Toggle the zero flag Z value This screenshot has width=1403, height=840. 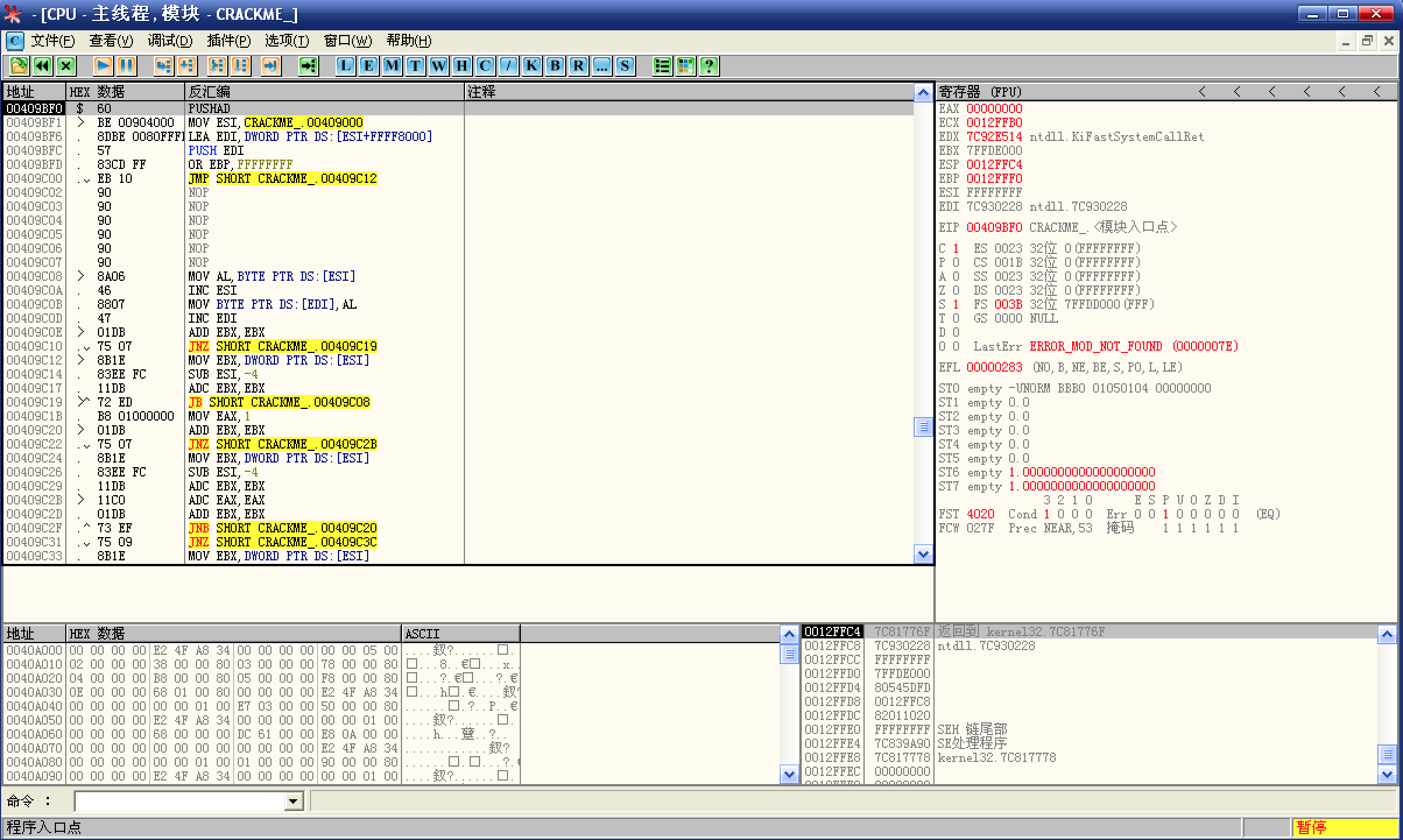pyautogui.click(x=956, y=291)
